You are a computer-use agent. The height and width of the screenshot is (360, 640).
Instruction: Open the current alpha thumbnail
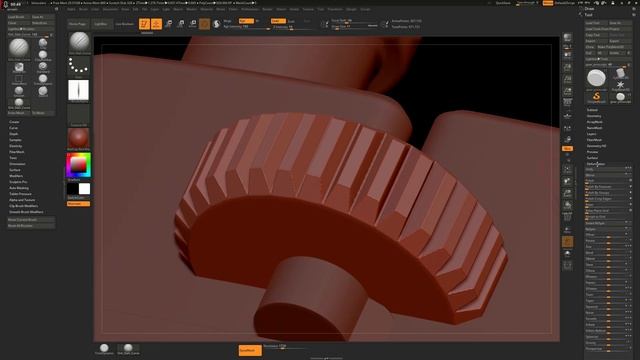(x=78, y=90)
